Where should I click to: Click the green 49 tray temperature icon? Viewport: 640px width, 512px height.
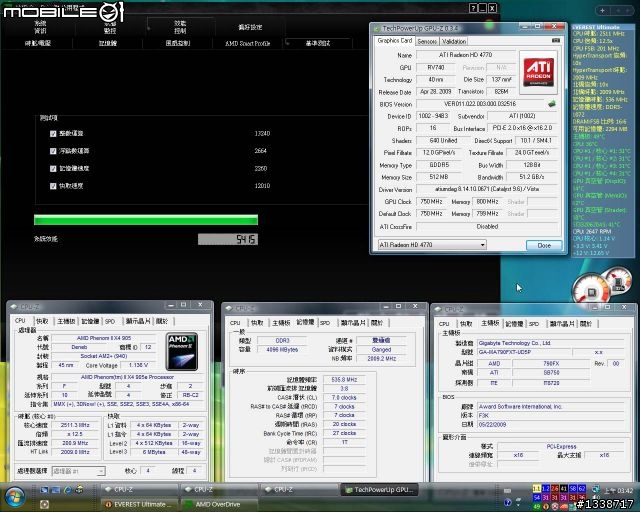536,506
